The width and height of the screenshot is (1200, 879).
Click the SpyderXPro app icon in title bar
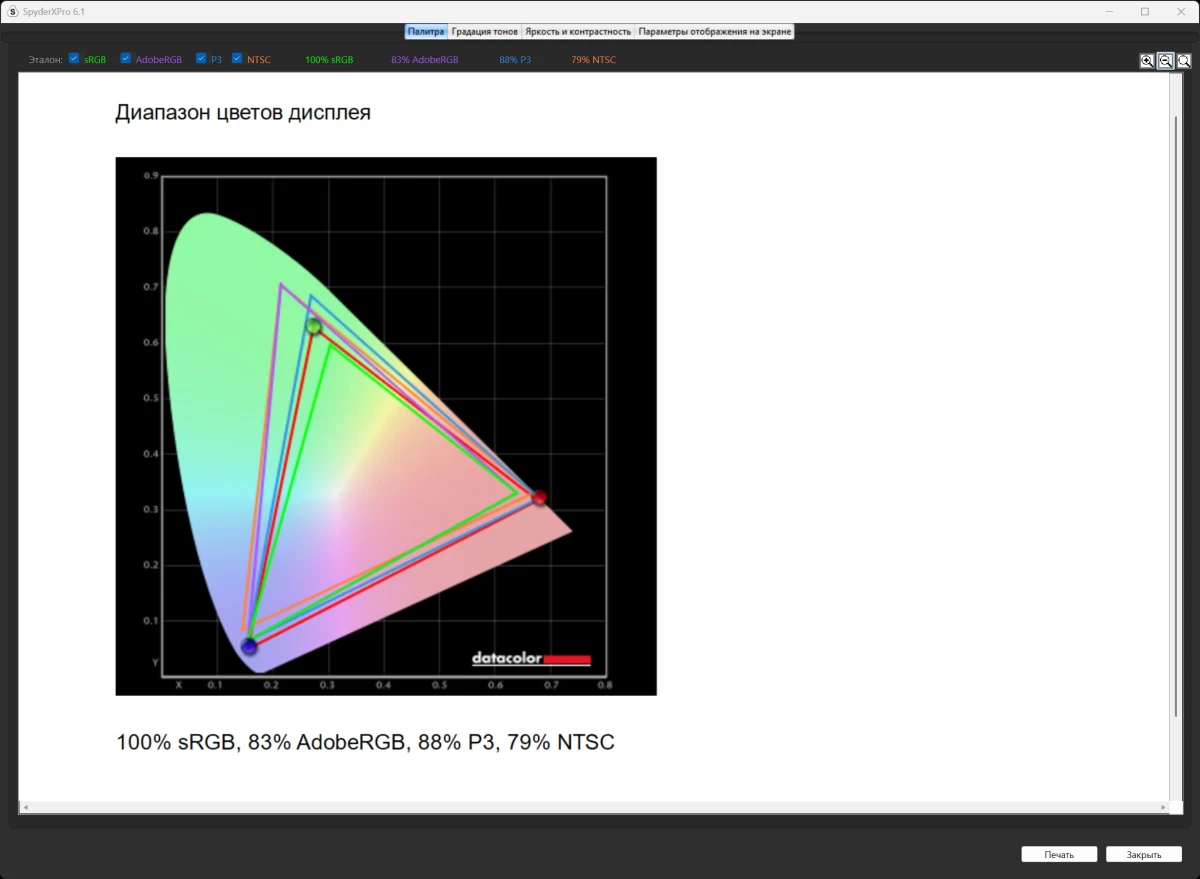pos(12,11)
